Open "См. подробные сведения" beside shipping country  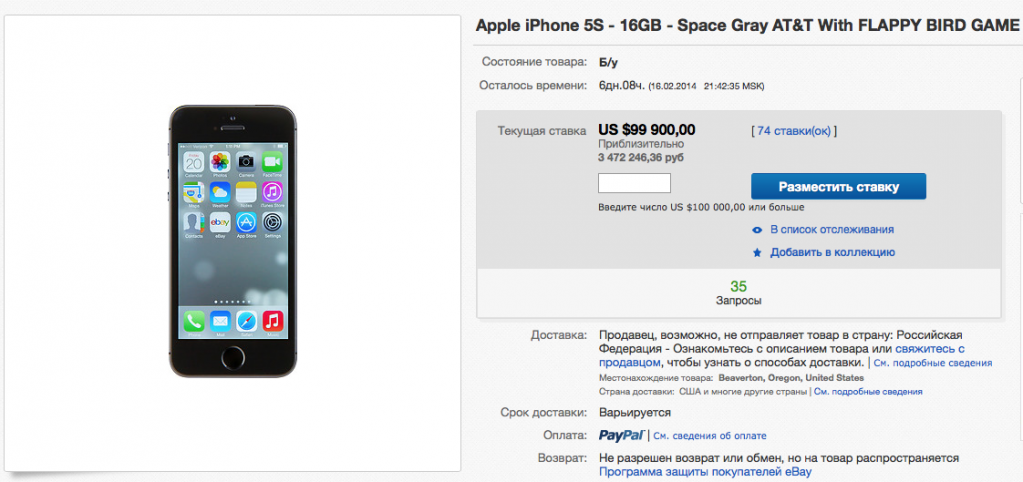868,392
